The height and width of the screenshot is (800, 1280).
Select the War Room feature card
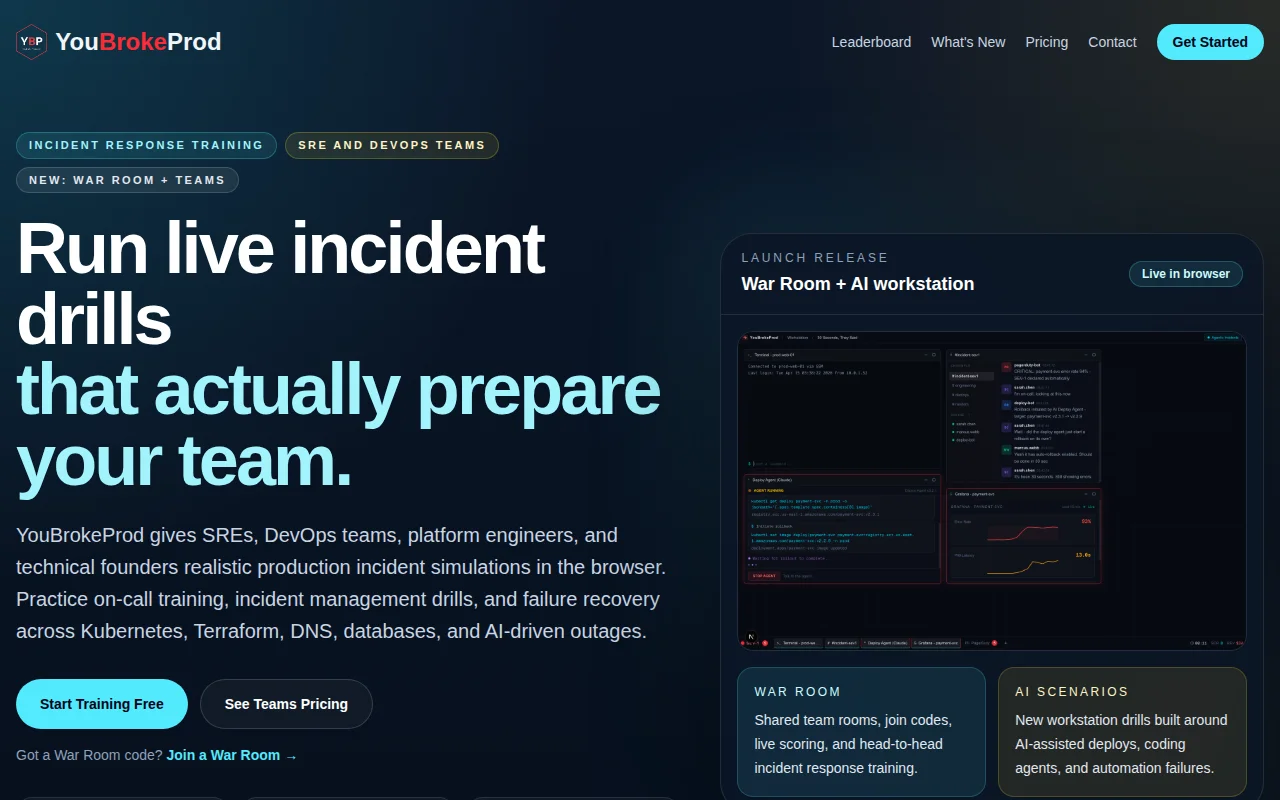click(862, 731)
